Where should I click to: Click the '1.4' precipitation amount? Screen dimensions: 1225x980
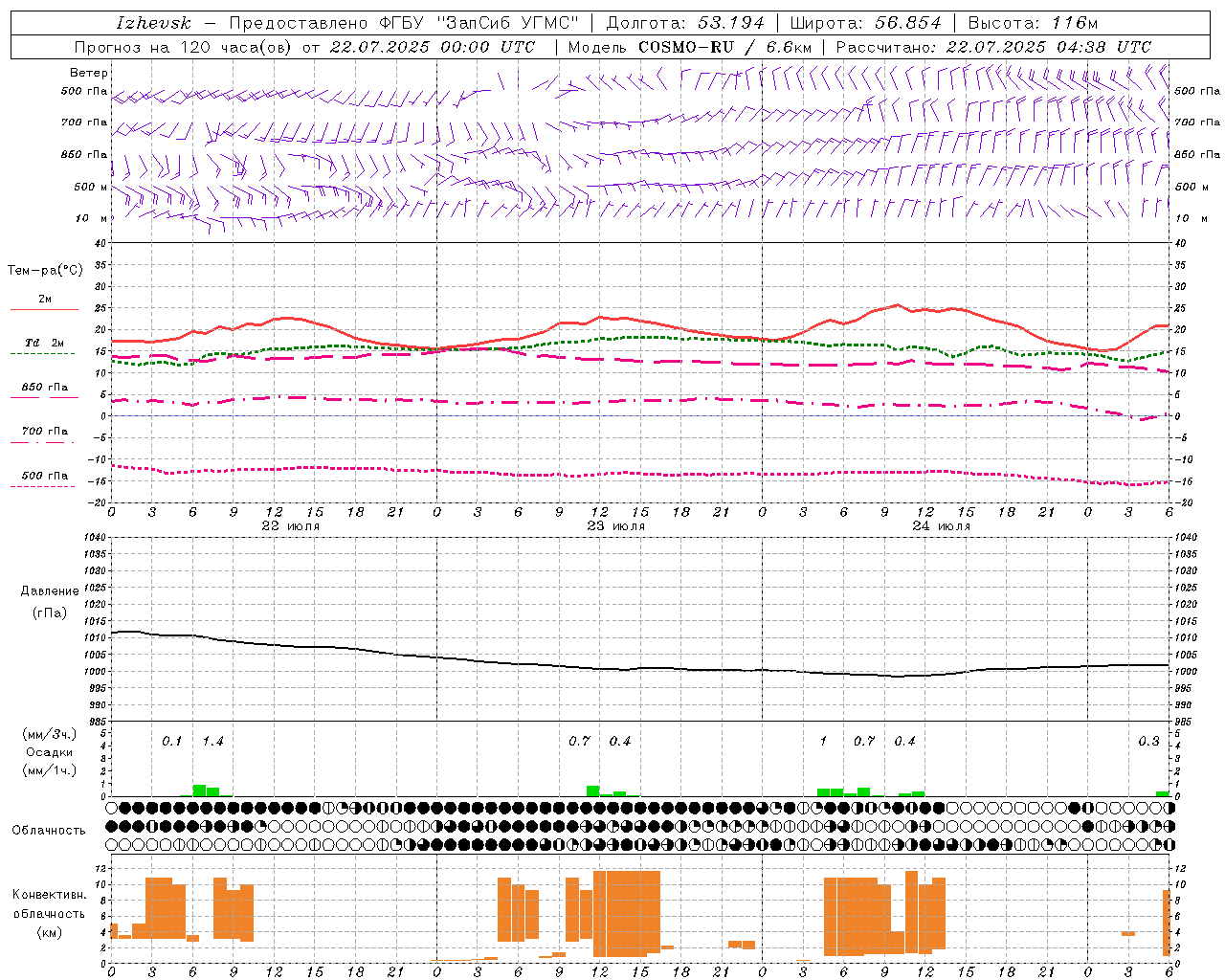point(212,742)
